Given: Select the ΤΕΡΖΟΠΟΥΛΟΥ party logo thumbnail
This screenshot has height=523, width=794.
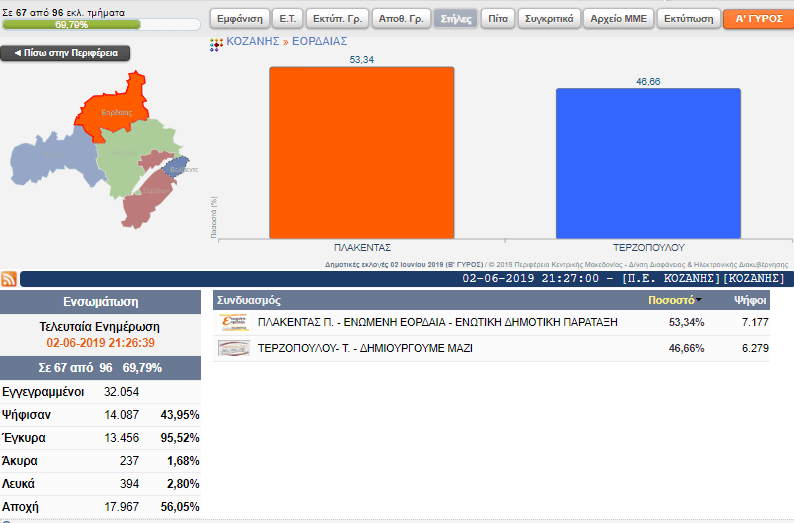Looking at the screenshot, I should tap(234, 348).
